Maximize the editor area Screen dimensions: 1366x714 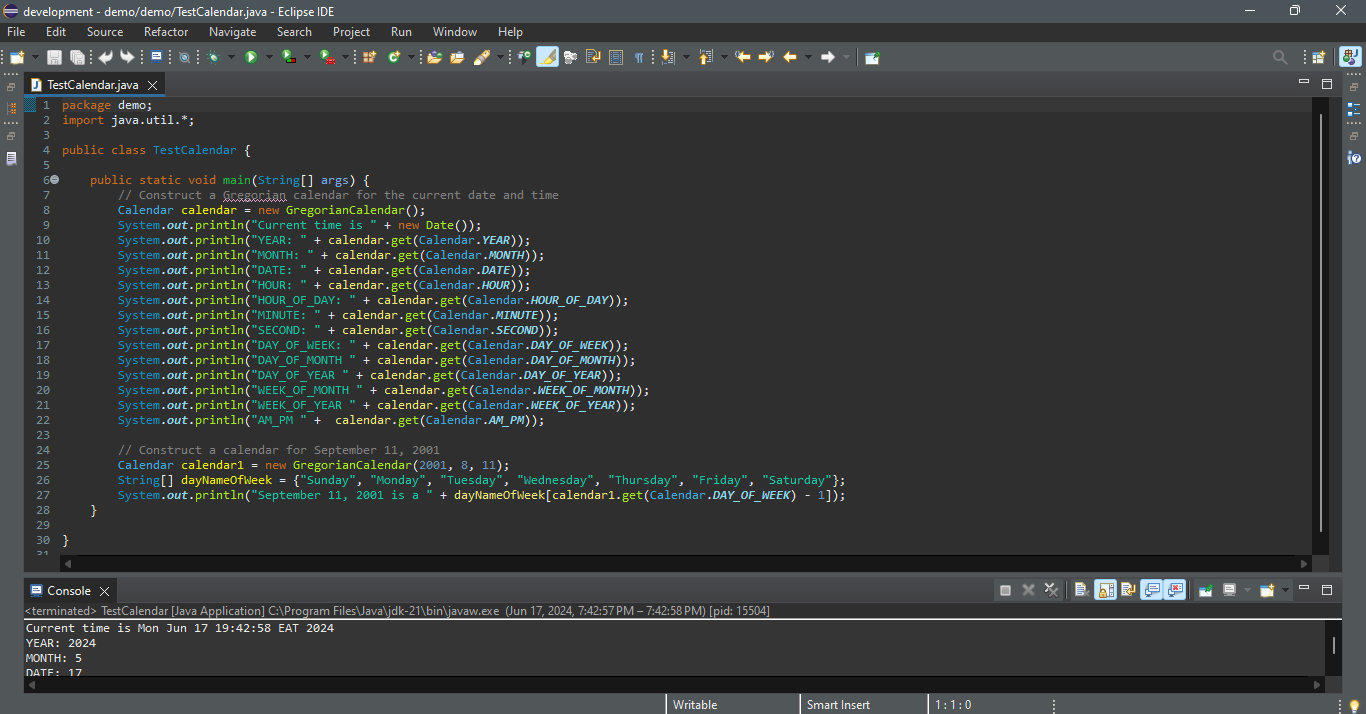point(1327,84)
